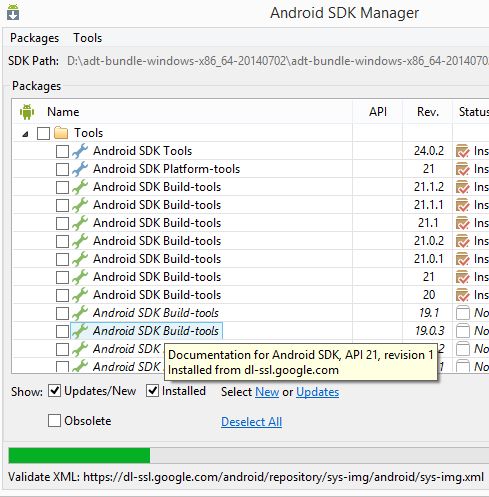Click revision value 24.0.2
This screenshot has height=497, width=489.
tap(429, 151)
